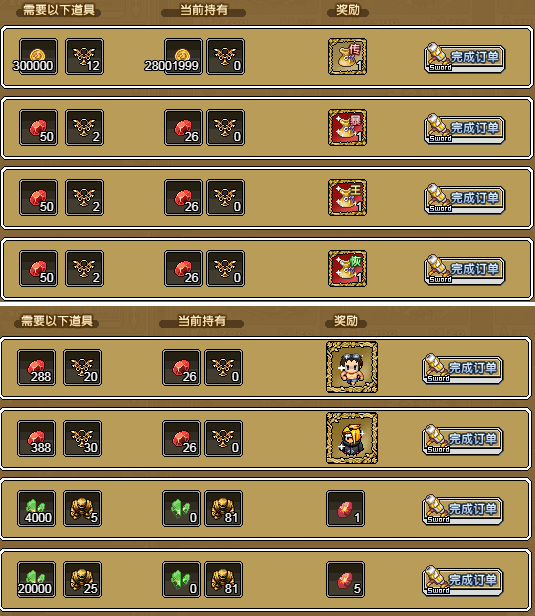The width and height of the screenshot is (535, 616).
Task: Select the 暴 reward pouch icon
Action: point(347,128)
